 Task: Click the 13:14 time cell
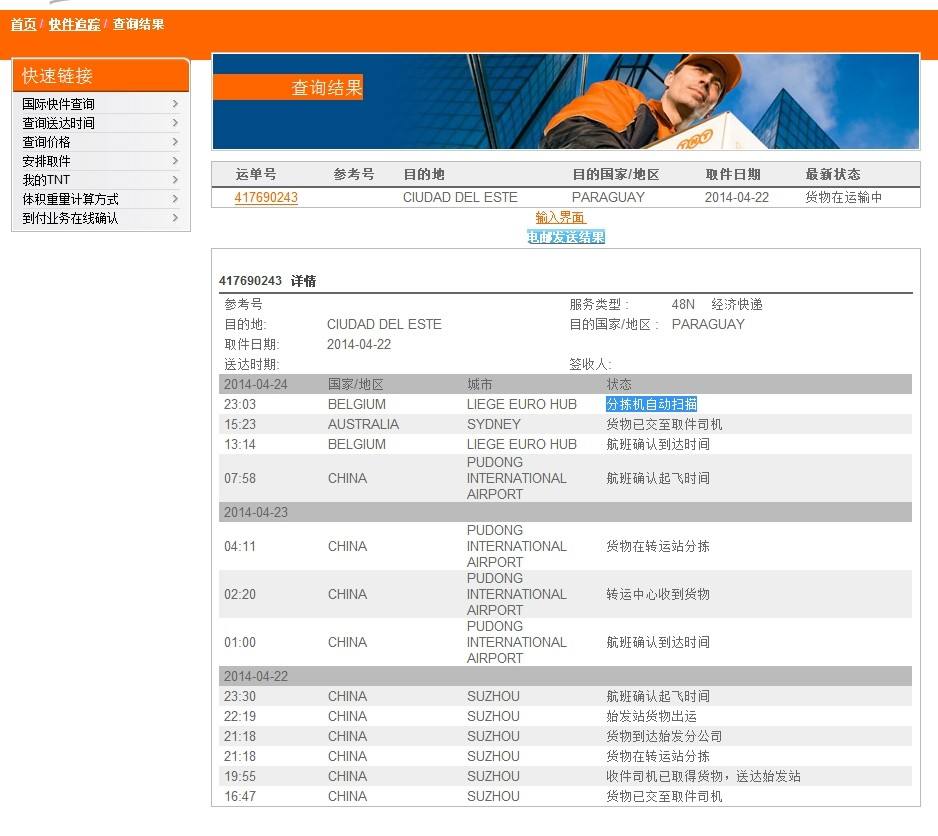tap(240, 445)
